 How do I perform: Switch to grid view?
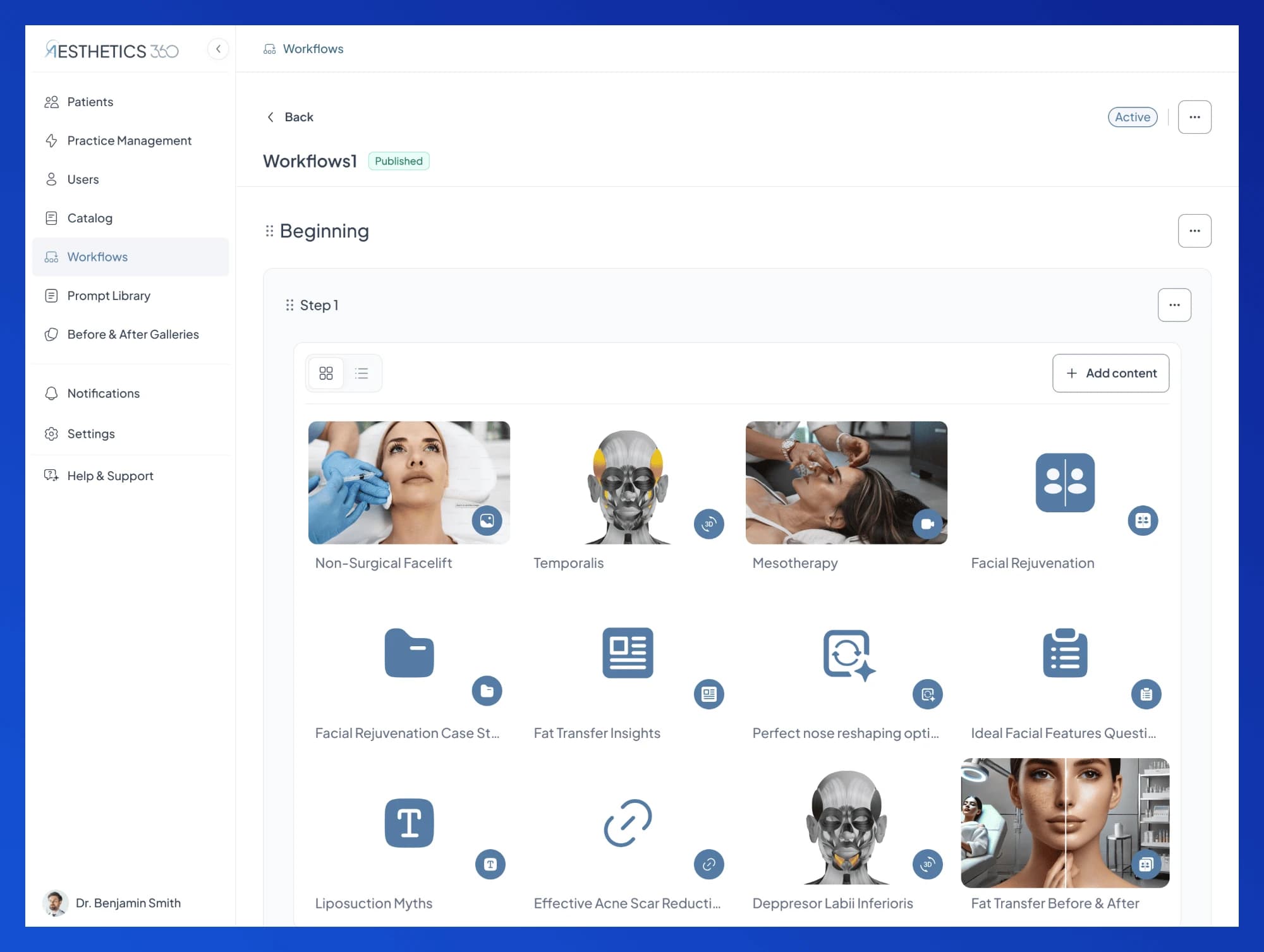coord(326,373)
